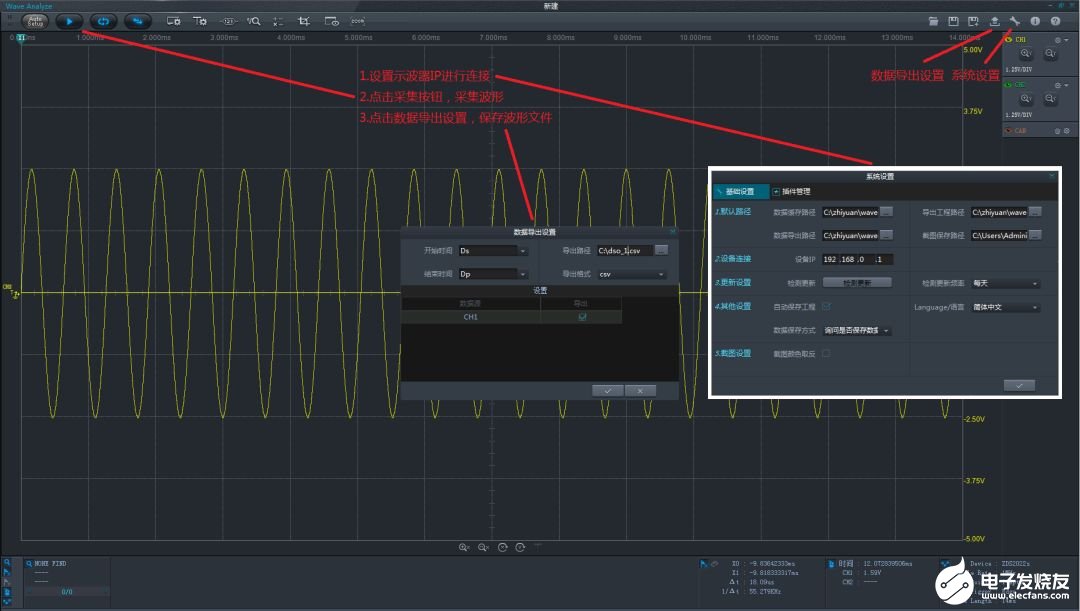Click the Auto Setup button
The width and height of the screenshot is (1080, 611).
coord(35,21)
